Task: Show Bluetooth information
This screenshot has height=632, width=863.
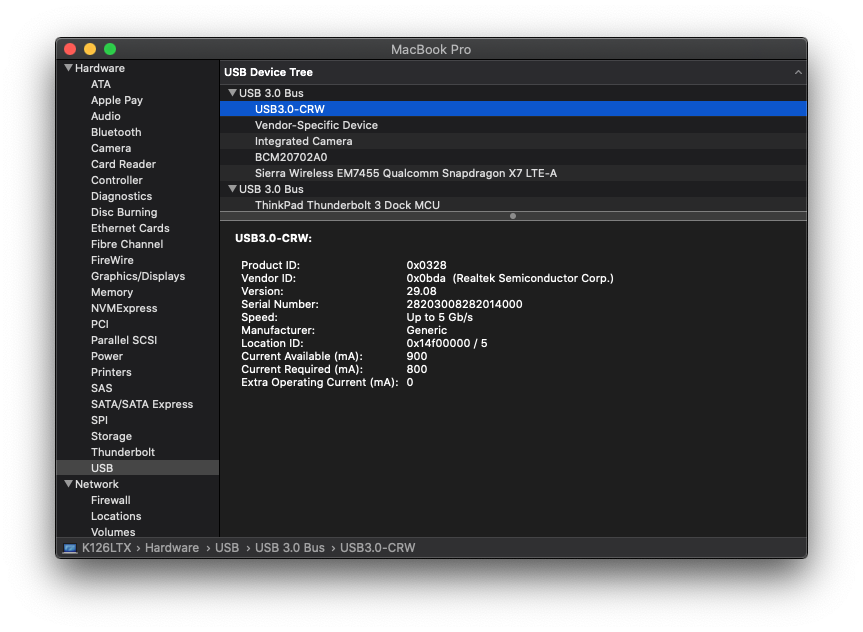Action: pos(116,132)
